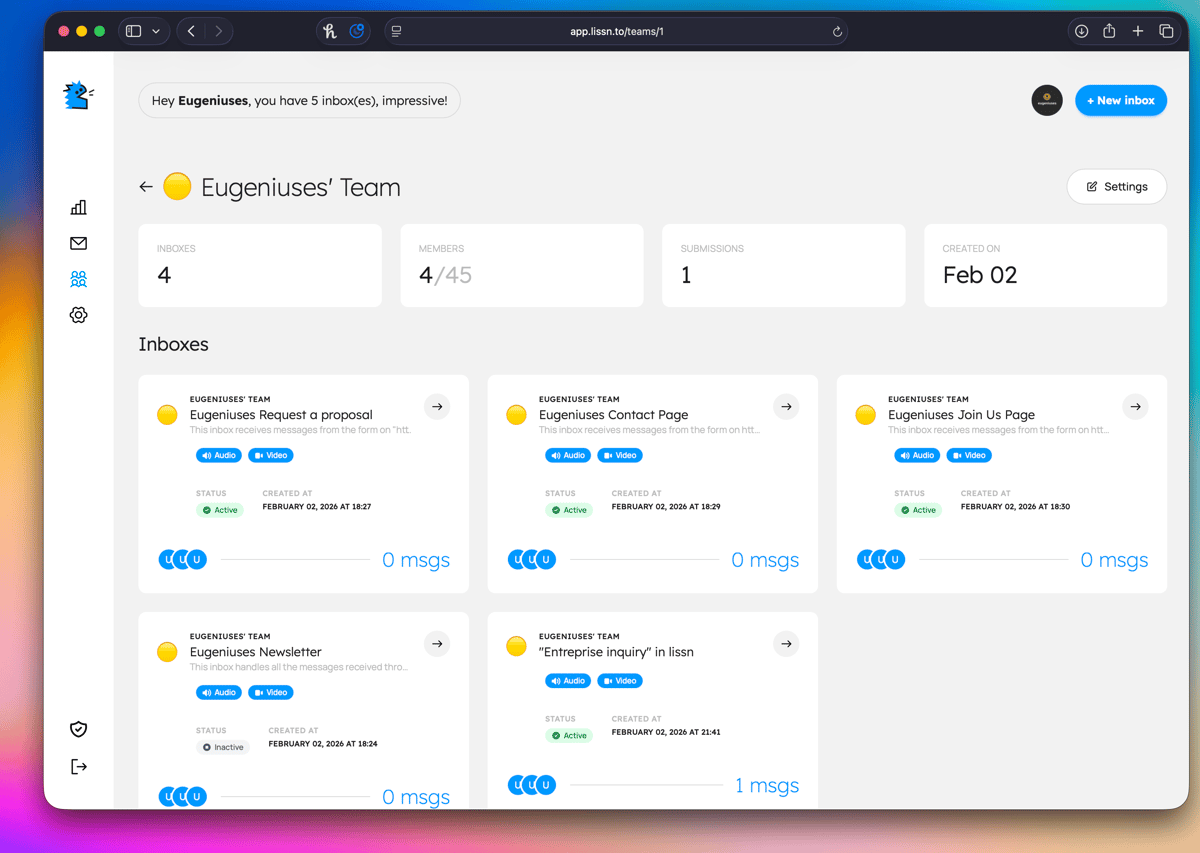Click the Audio tag on Request a proposal card
This screenshot has height=853, width=1200.
coord(219,455)
